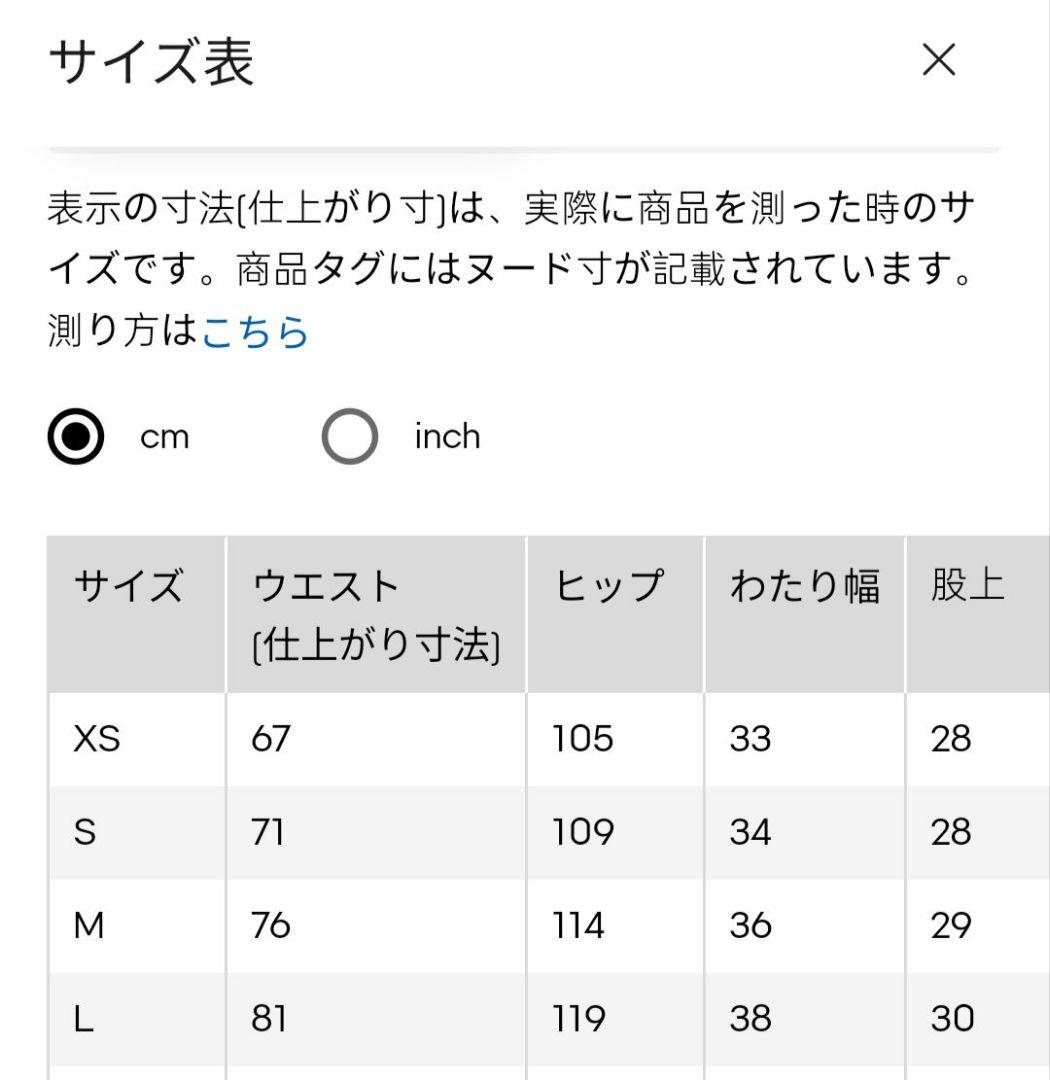
Task: Select the L size row label
Action: (x=83, y=1019)
